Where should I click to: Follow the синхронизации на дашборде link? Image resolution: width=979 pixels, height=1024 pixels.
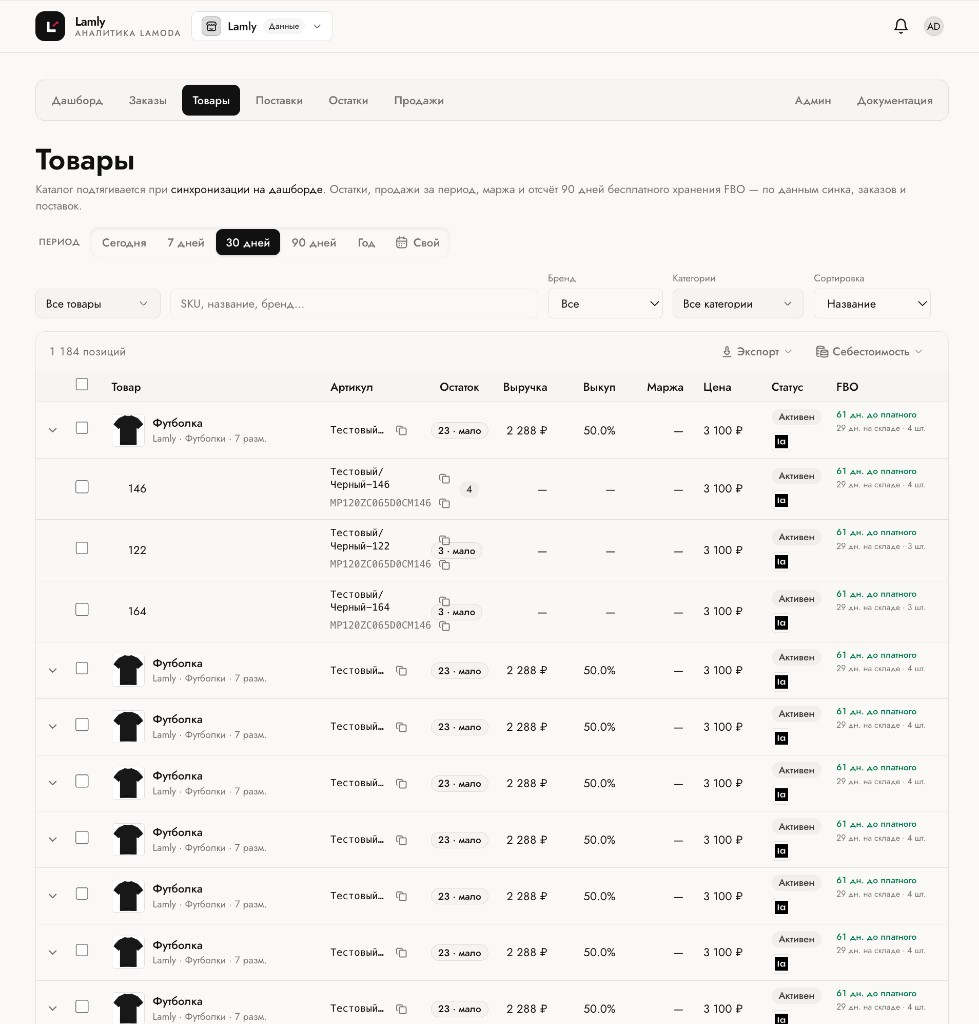pyautogui.click(x=247, y=189)
